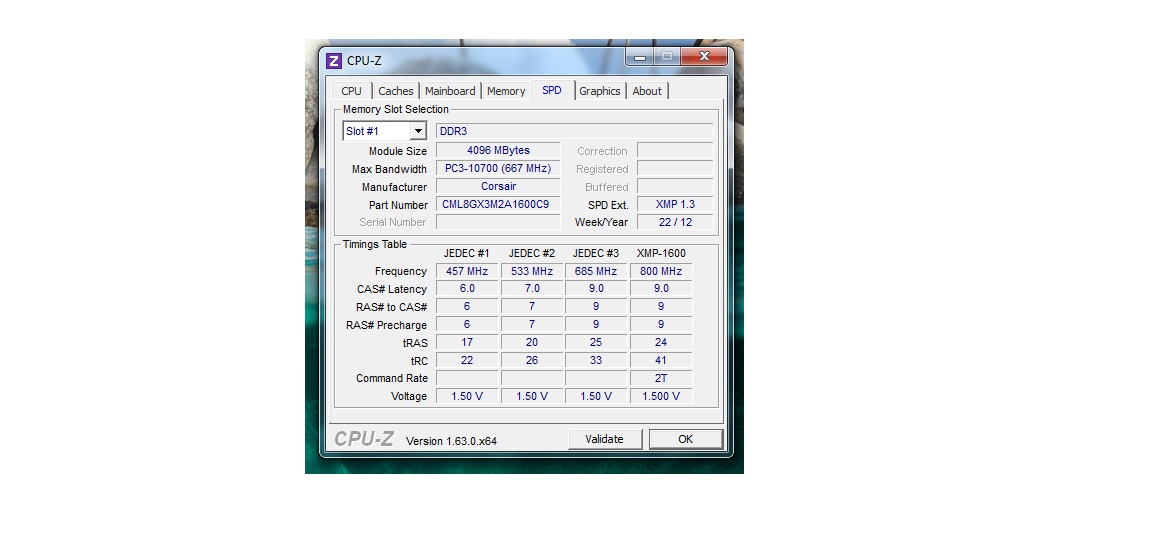The height and width of the screenshot is (545, 1152).
Task: Select the XMP 1.3 SPD Ext. value
Action: (x=675, y=204)
